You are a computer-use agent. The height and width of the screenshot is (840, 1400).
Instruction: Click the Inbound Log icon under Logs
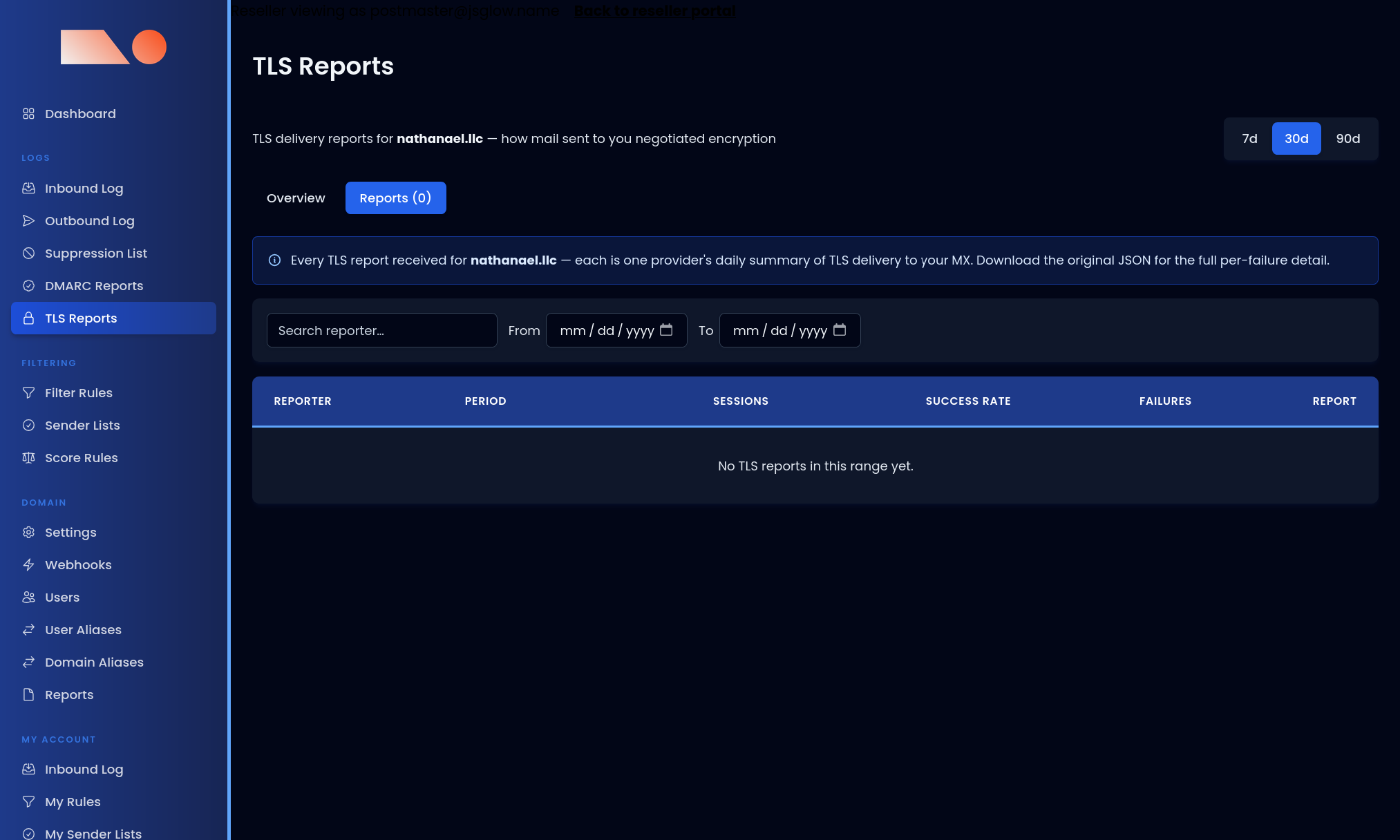point(28,188)
